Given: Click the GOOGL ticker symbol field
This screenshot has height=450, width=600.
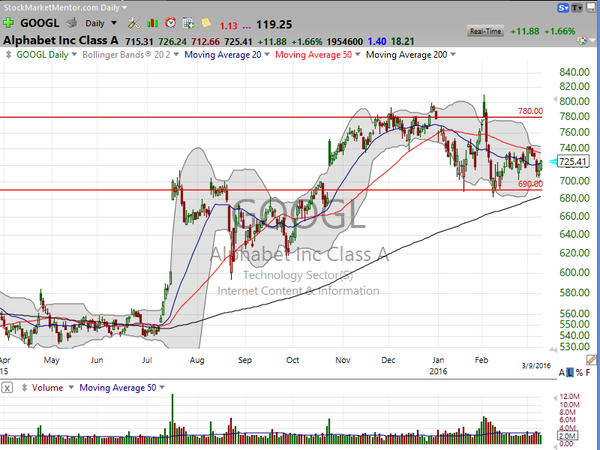Looking at the screenshot, I should coord(39,23).
